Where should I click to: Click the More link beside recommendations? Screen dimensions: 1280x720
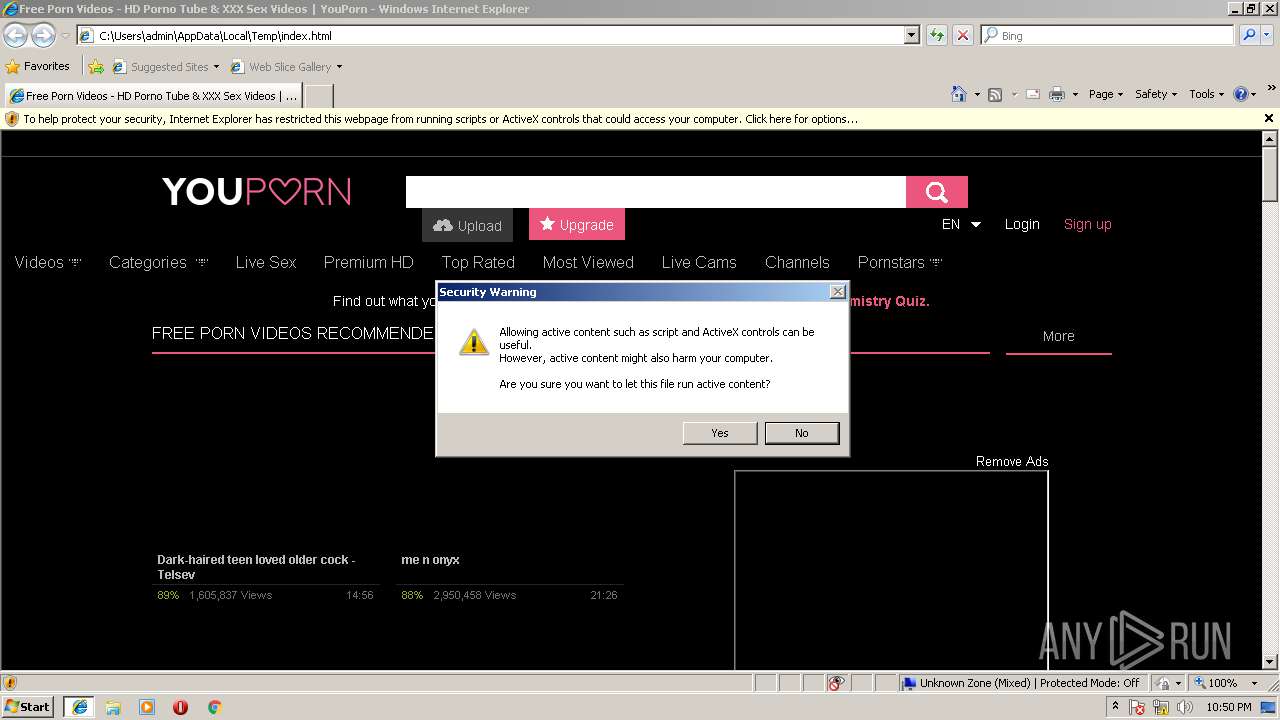click(x=1058, y=336)
